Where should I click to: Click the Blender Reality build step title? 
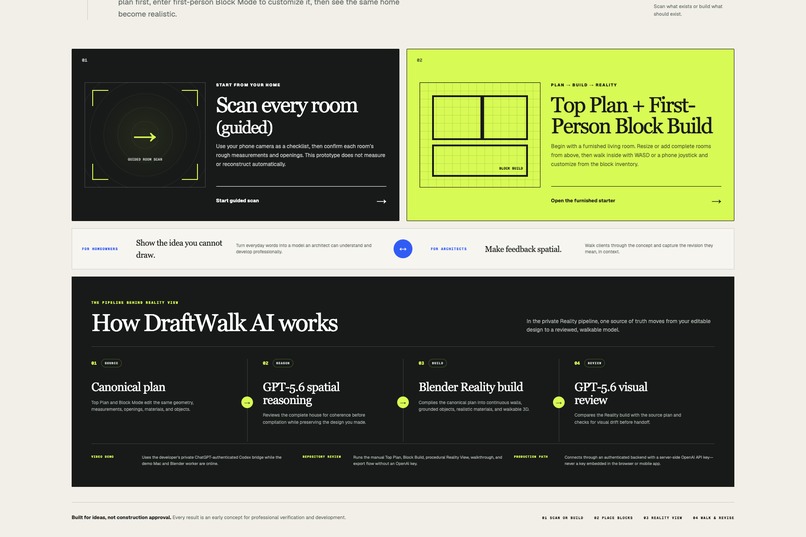coord(470,387)
